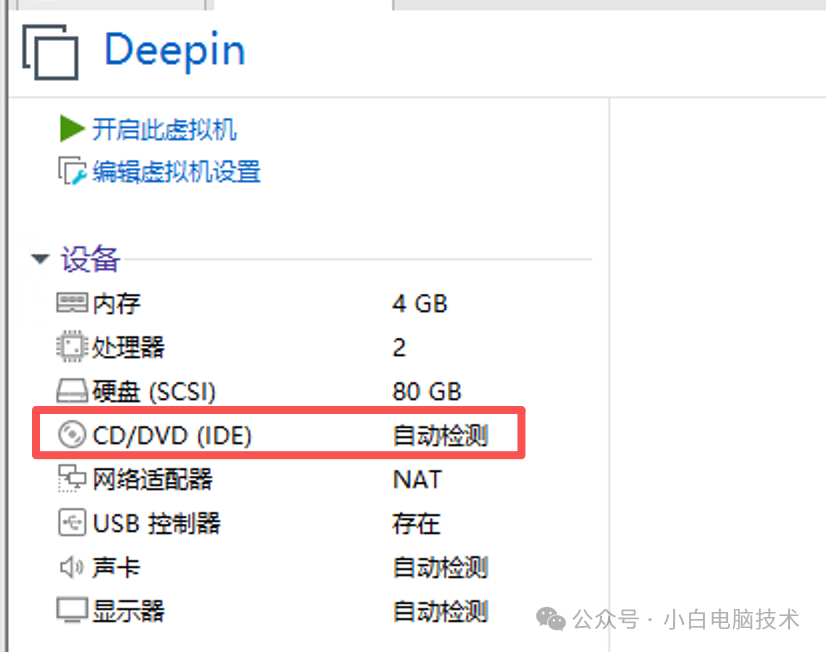The height and width of the screenshot is (652, 826).
Task: Click the processor CPU icon
Action: [72, 347]
